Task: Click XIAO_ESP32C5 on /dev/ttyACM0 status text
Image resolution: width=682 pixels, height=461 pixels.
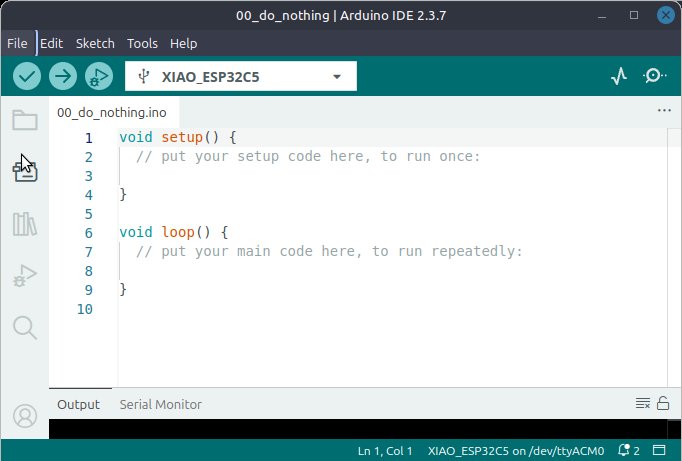Action: (x=516, y=451)
